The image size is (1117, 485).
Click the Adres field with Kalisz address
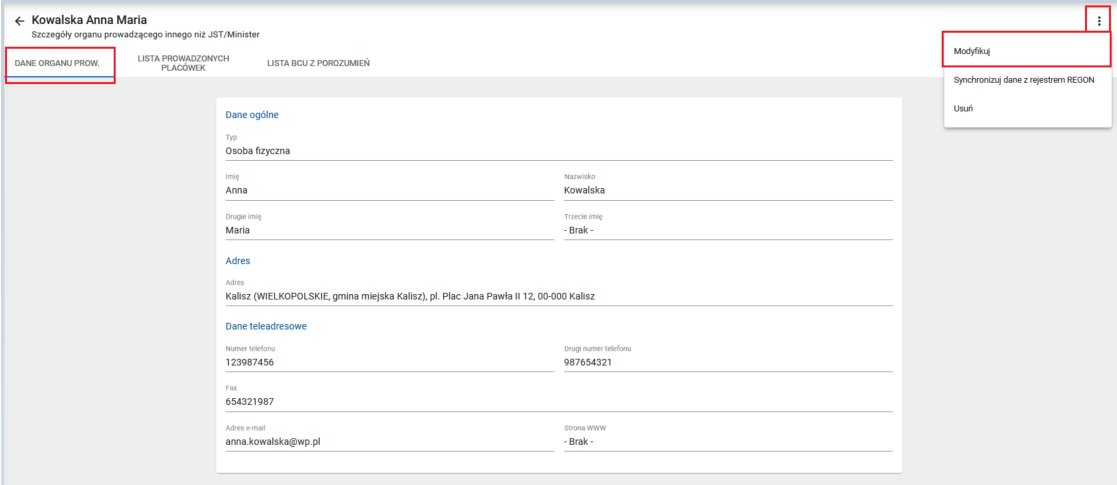click(558, 296)
